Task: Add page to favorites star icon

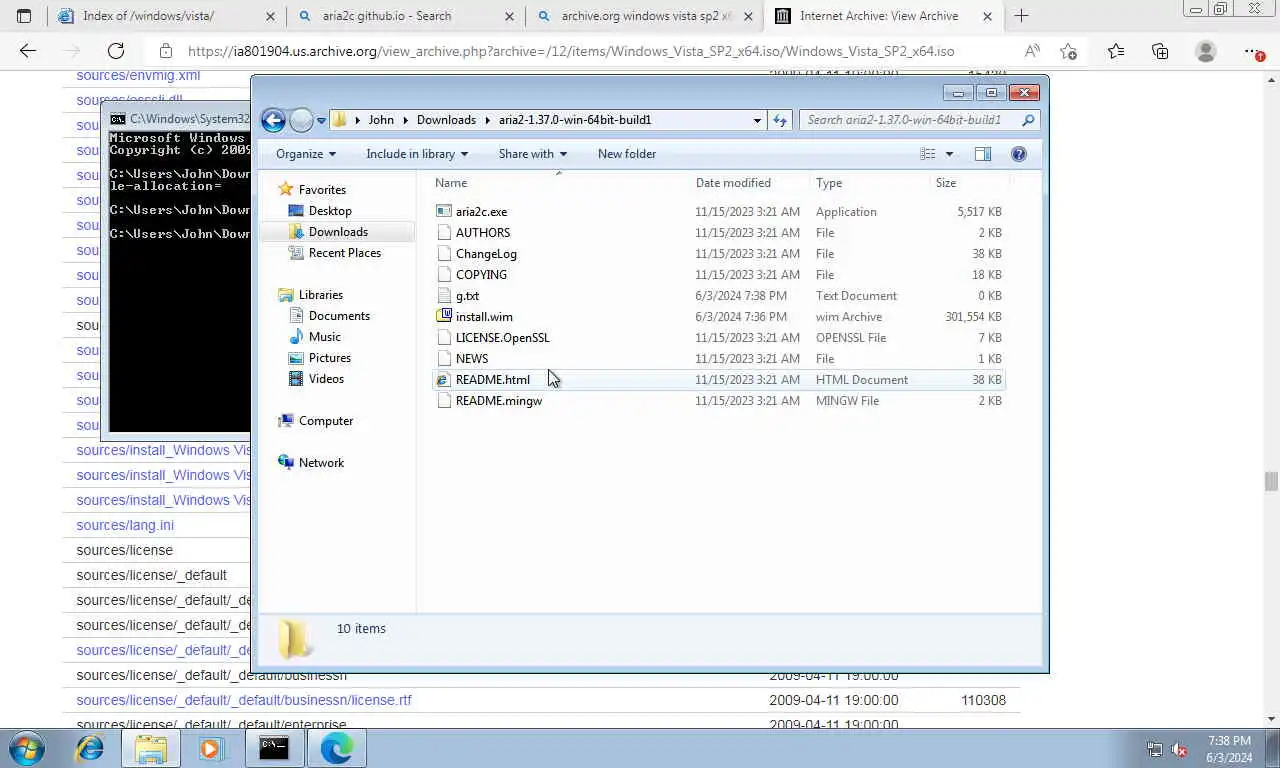Action: (1068, 51)
